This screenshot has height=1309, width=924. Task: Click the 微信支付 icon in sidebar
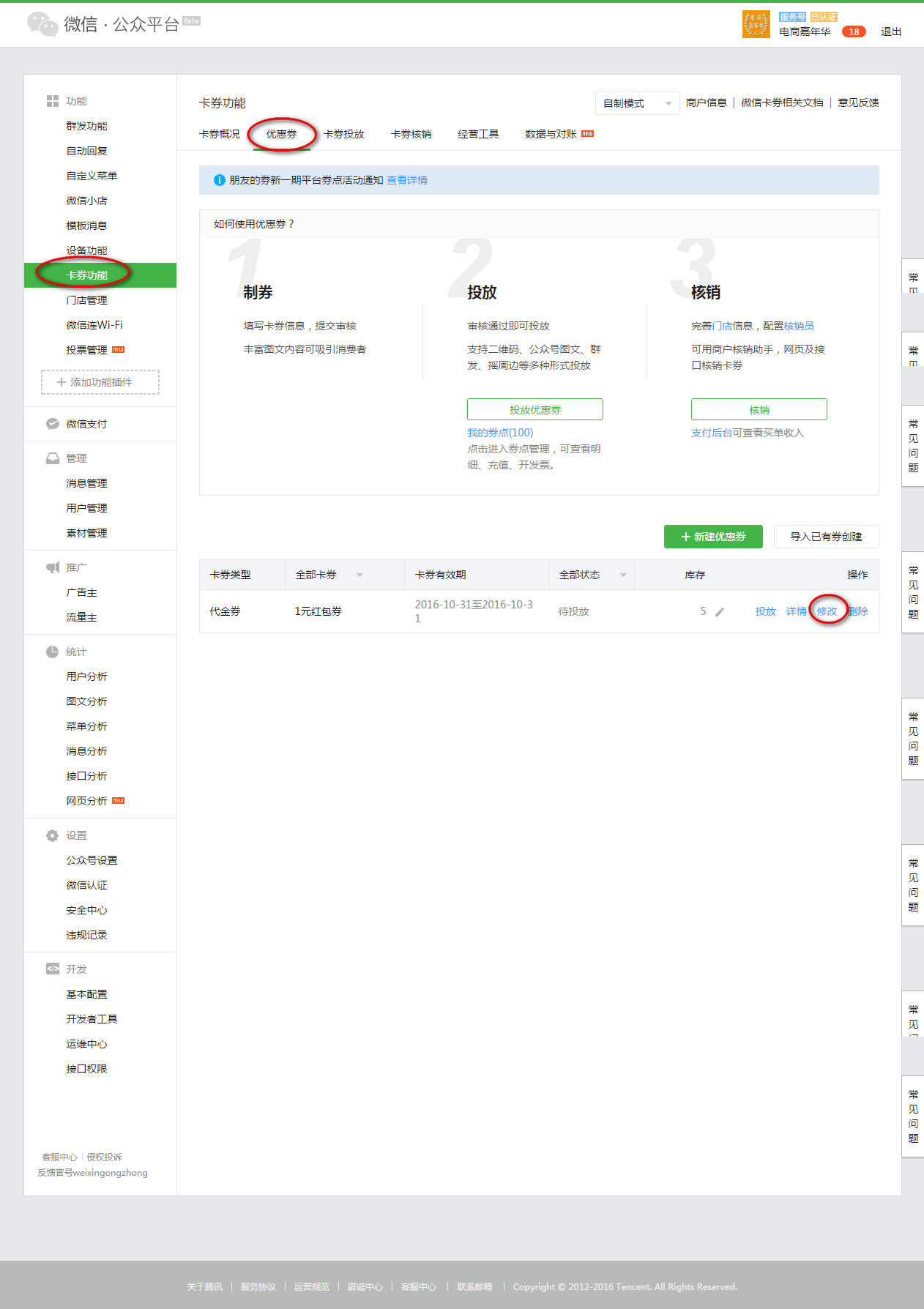(x=53, y=424)
